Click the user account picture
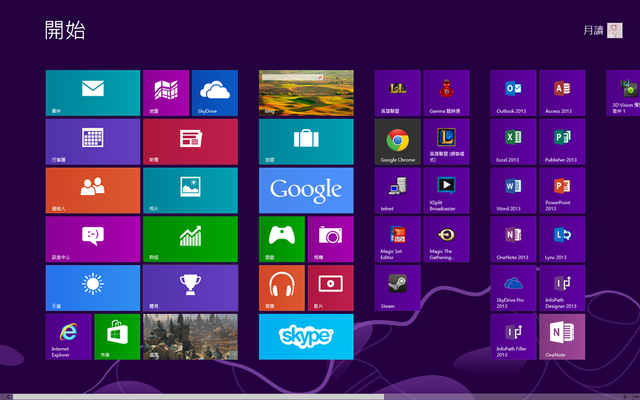Screen dimensions: 640x400 click(x=615, y=31)
